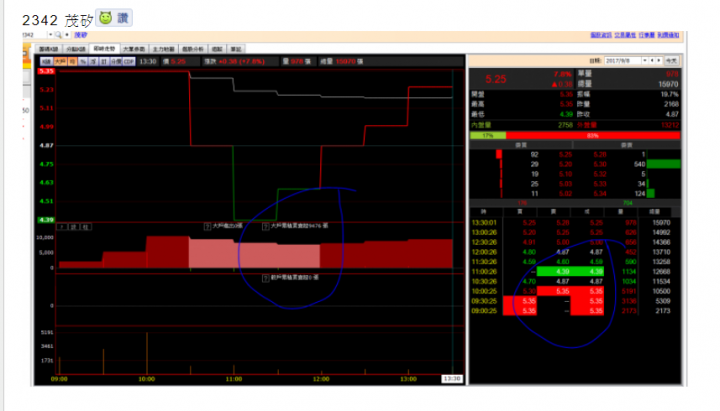Viewport: 720px width, 411px height.
Task: Switch to the 個股分析 tab
Action: tap(193, 49)
